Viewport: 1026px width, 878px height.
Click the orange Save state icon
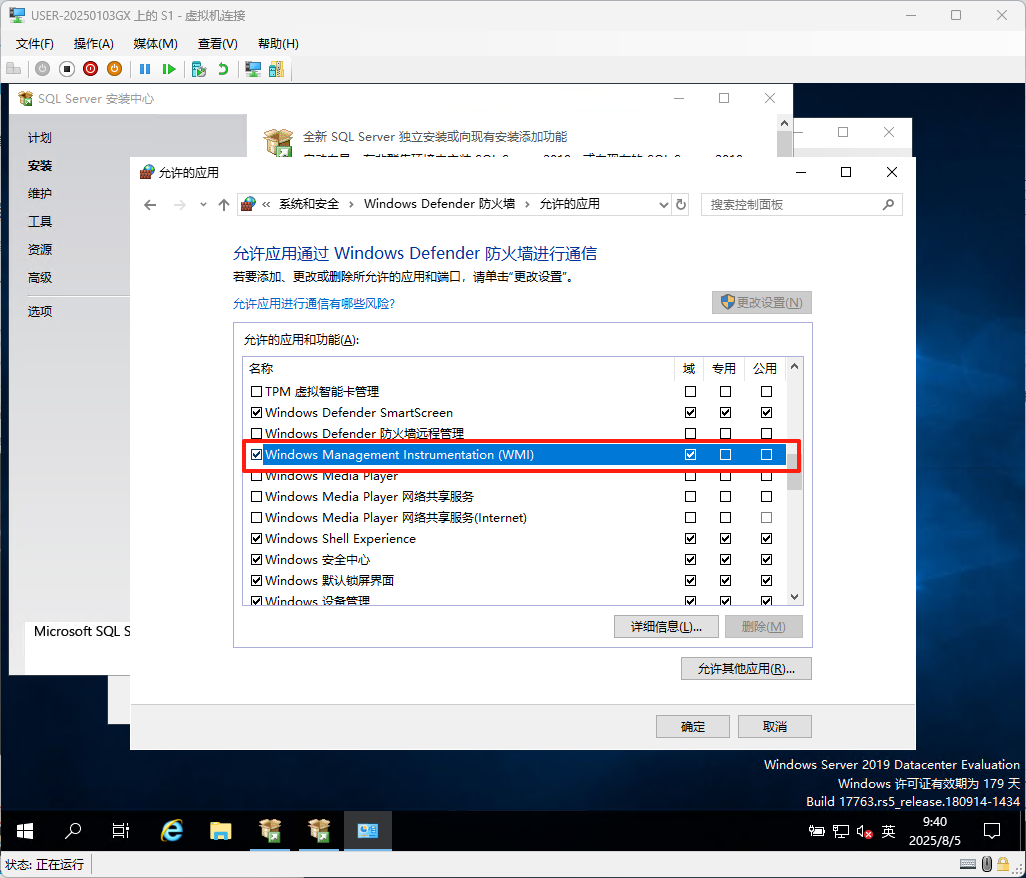(x=115, y=69)
